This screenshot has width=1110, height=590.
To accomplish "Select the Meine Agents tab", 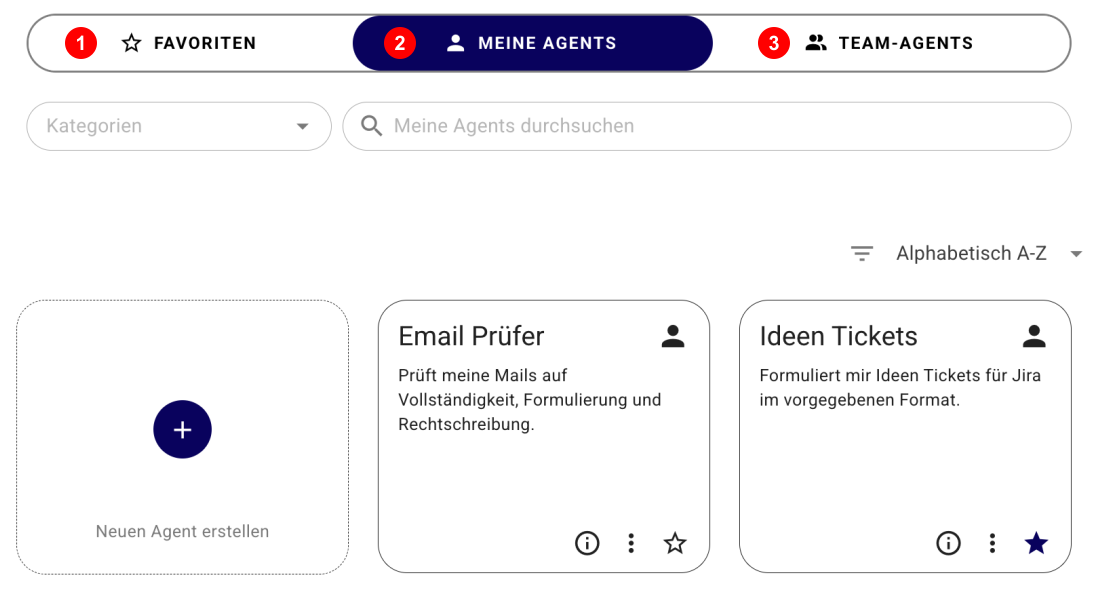I will [532, 43].
